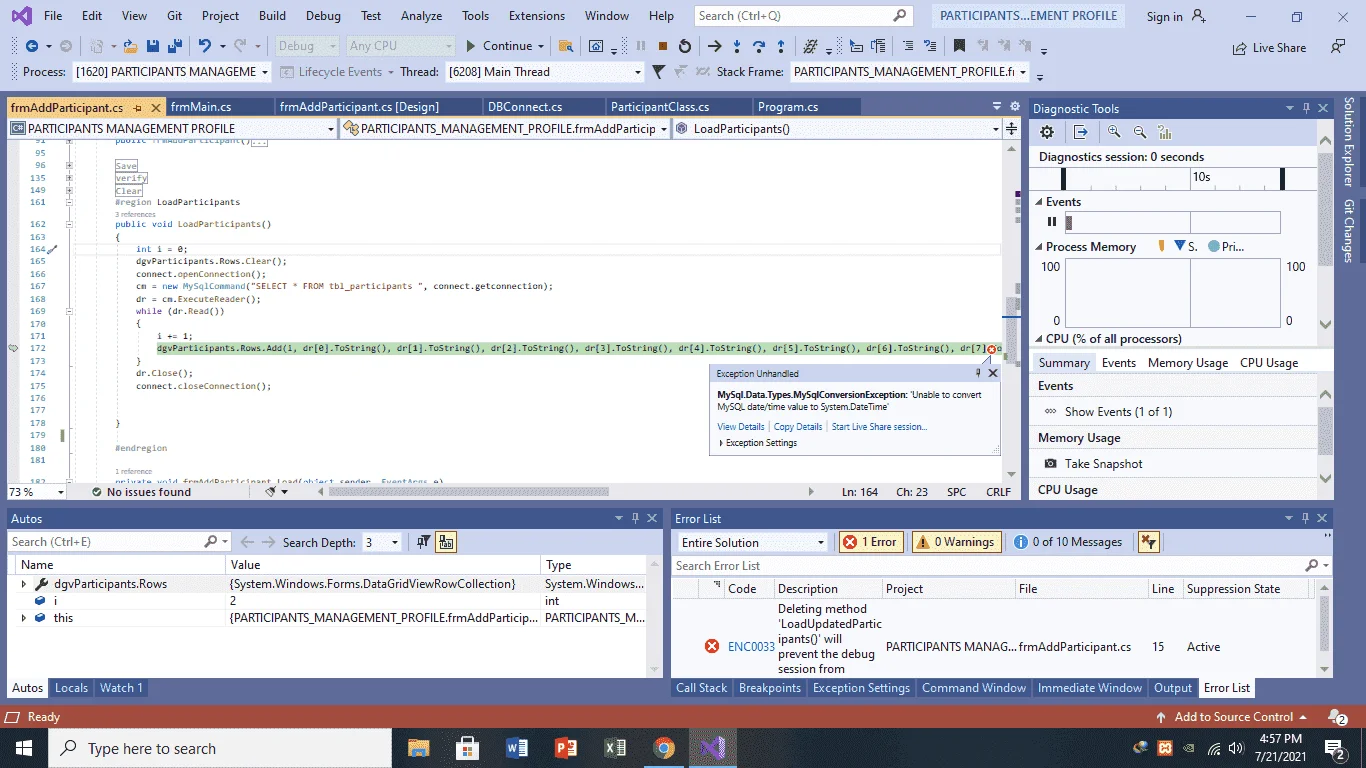Click the Navigate Backward icon

(32, 46)
